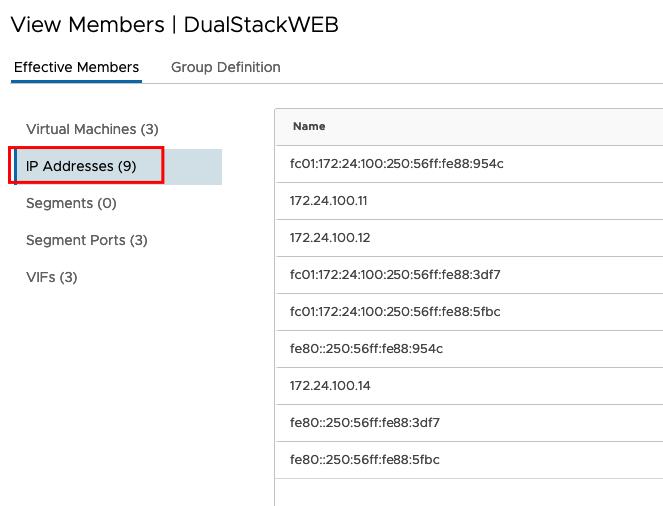Click the empty area below the address list
The image size is (663, 506).
coord(469,492)
